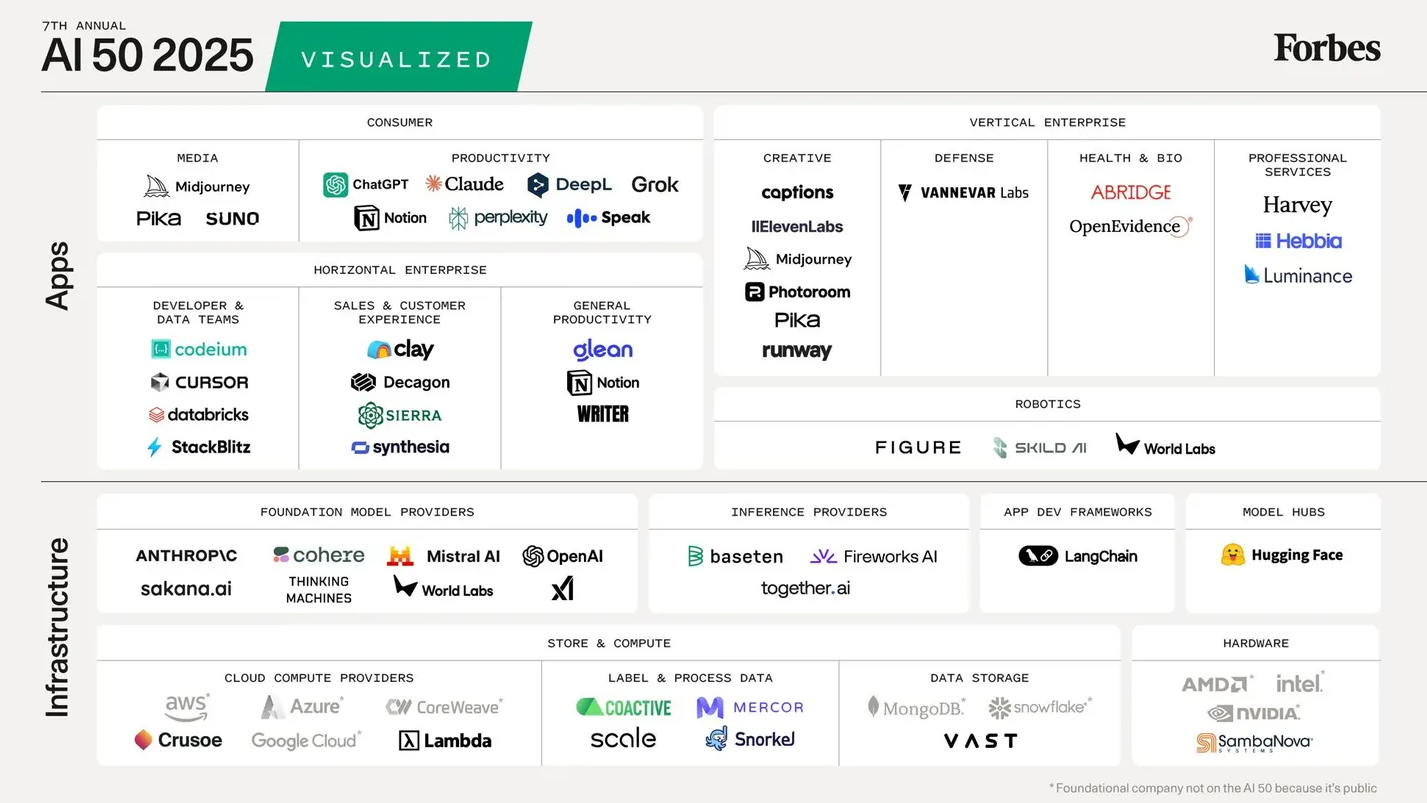
Task: Click the Crusoe logo
Action: (x=178, y=740)
